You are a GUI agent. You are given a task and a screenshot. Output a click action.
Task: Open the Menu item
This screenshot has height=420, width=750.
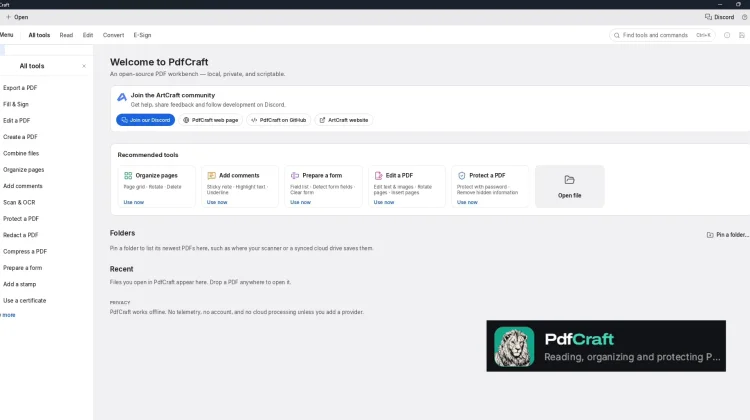[6, 35]
